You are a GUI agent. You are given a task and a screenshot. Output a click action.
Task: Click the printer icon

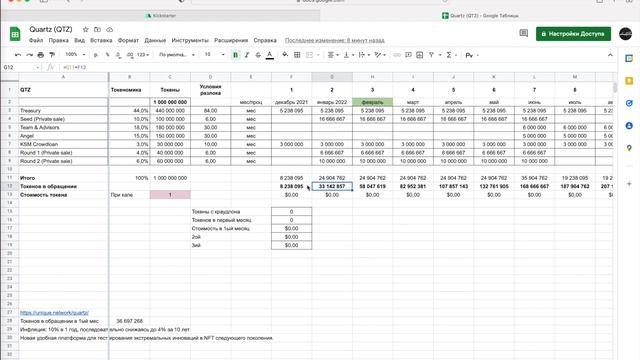tap(40, 55)
